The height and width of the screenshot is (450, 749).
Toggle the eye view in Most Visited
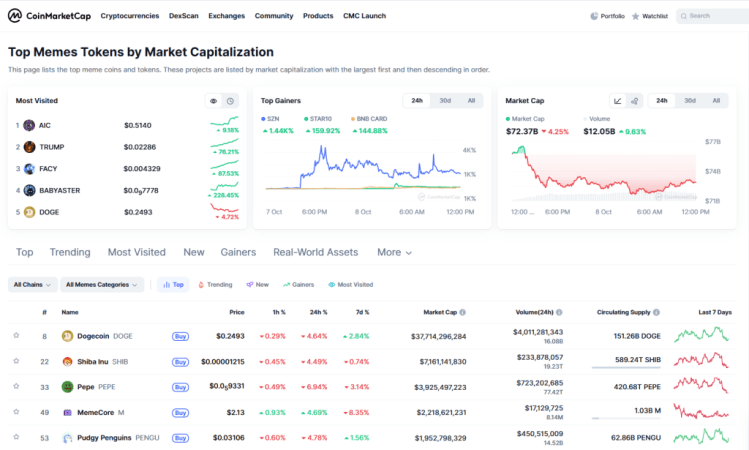tap(213, 101)
